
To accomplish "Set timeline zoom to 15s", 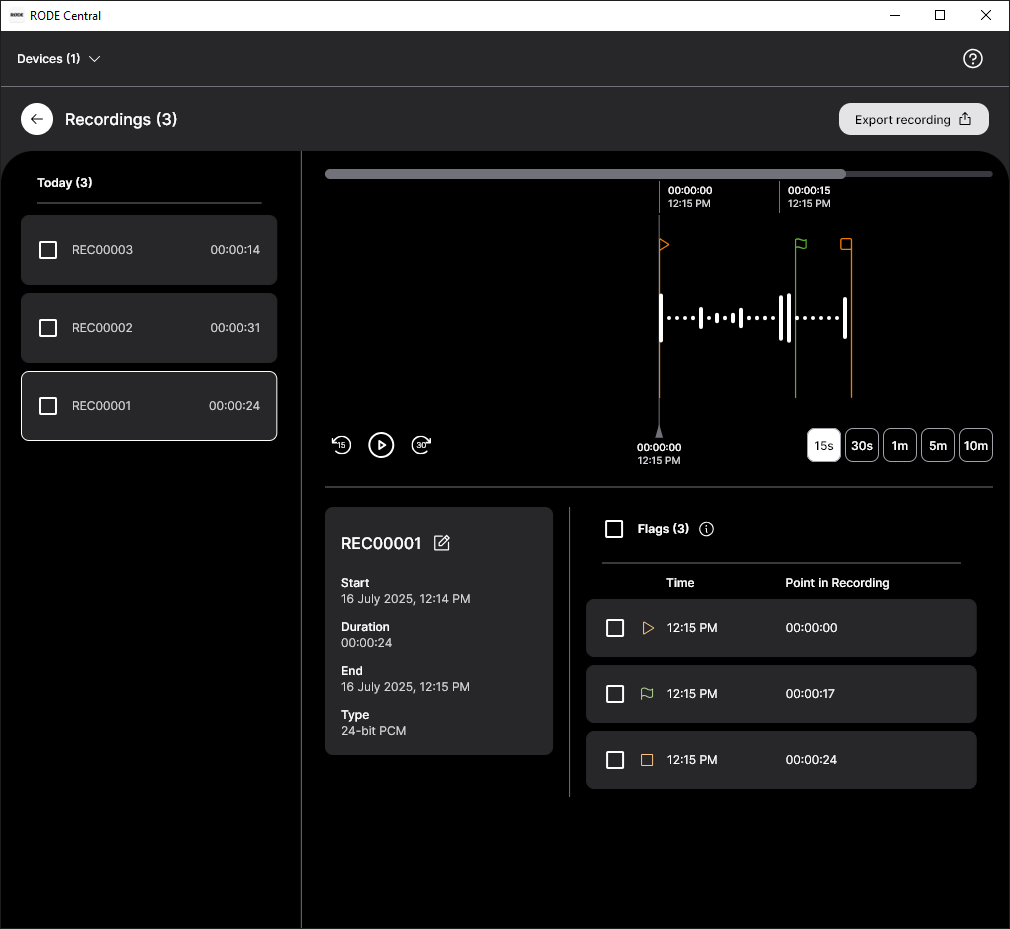I will pos(823,445).
